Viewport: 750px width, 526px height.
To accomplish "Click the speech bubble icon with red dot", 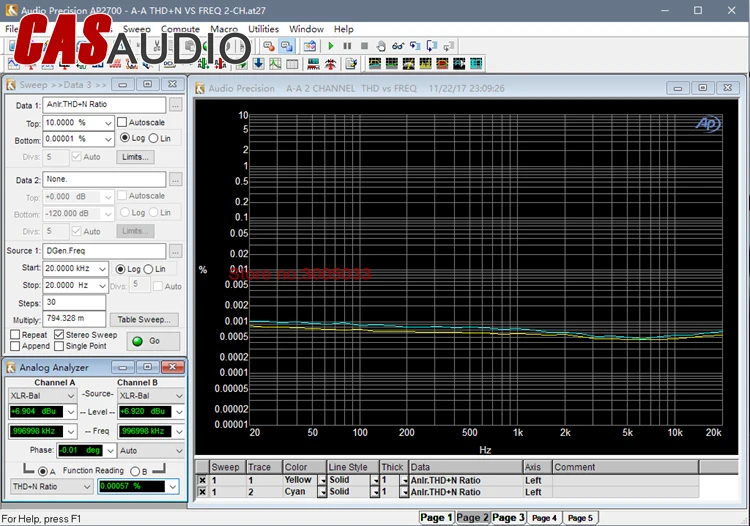I will tap(269, 46).
